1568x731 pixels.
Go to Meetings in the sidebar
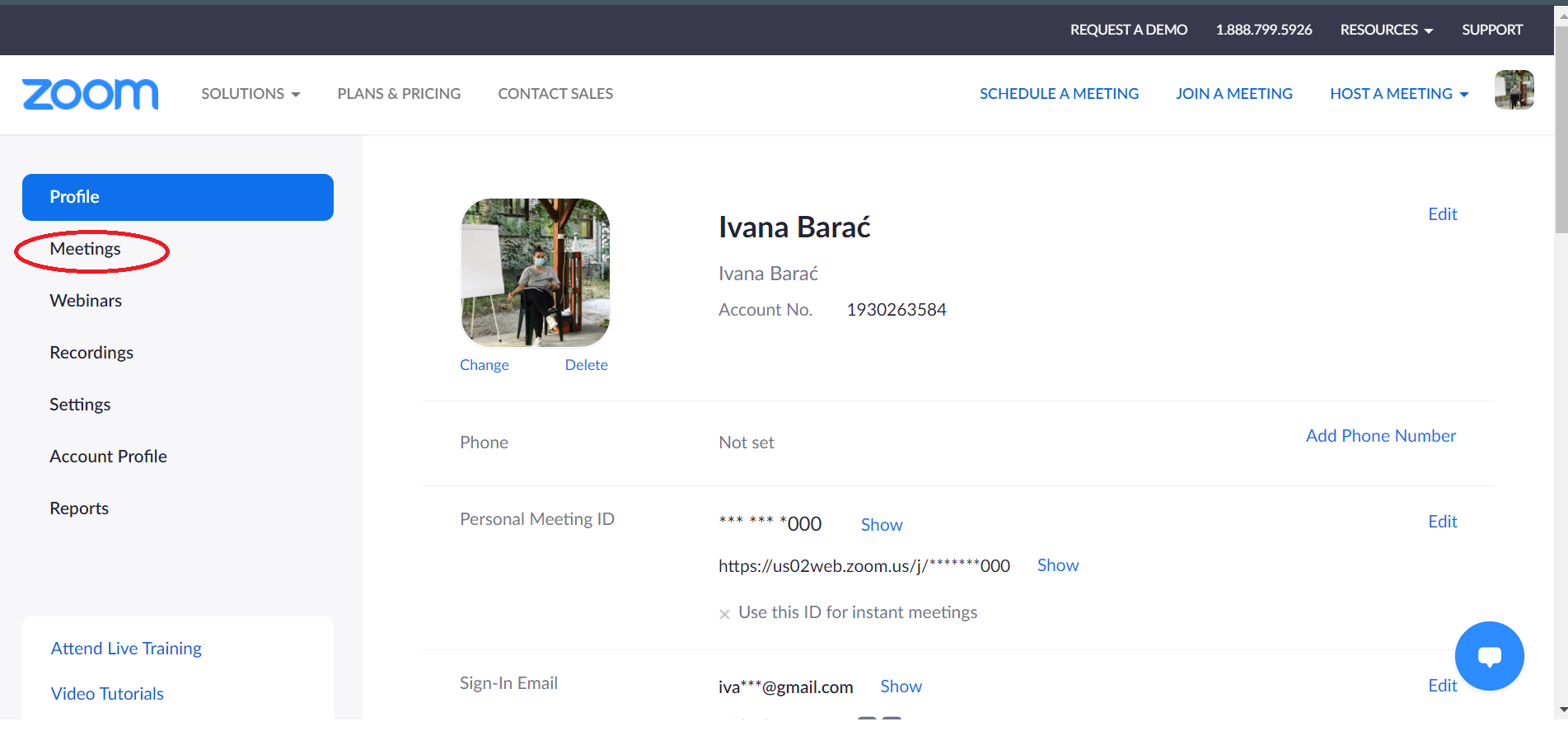[85, 249]
